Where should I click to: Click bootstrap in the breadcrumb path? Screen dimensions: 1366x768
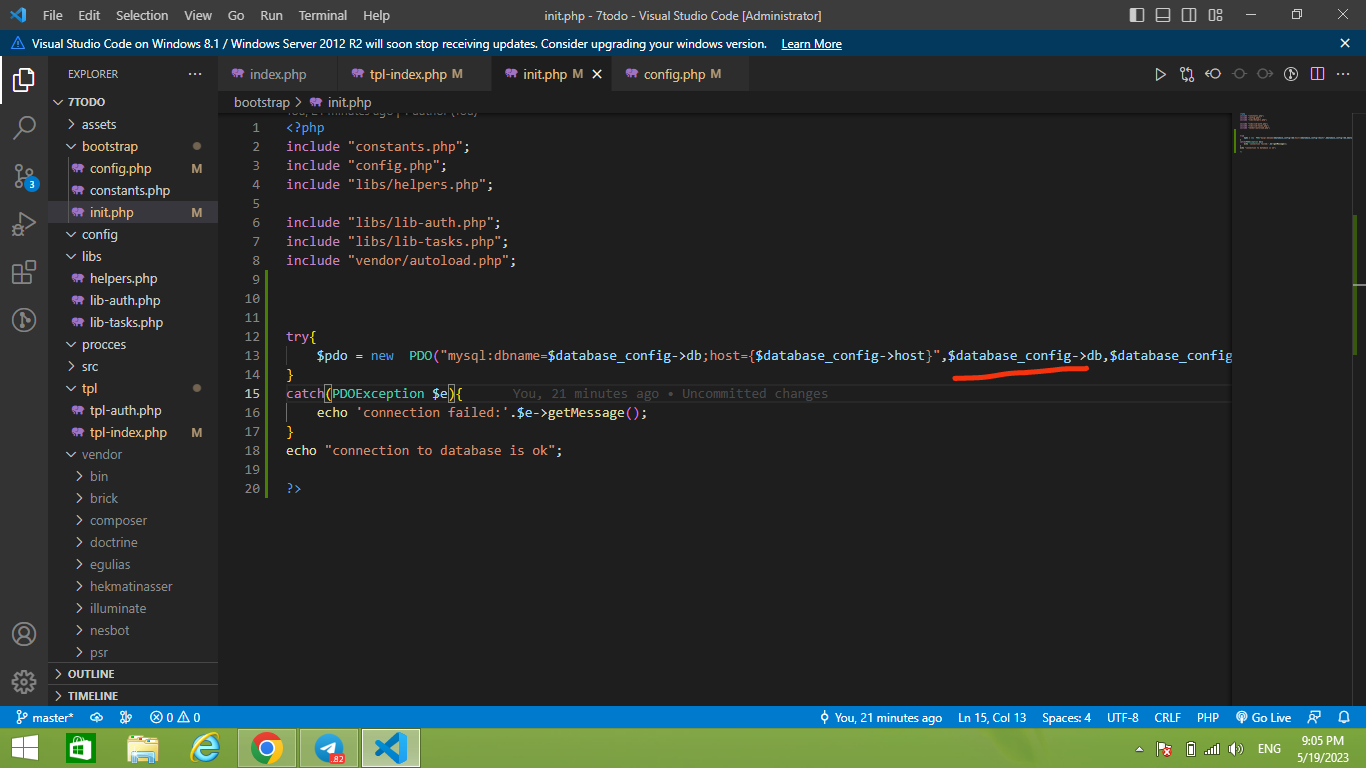261,102
